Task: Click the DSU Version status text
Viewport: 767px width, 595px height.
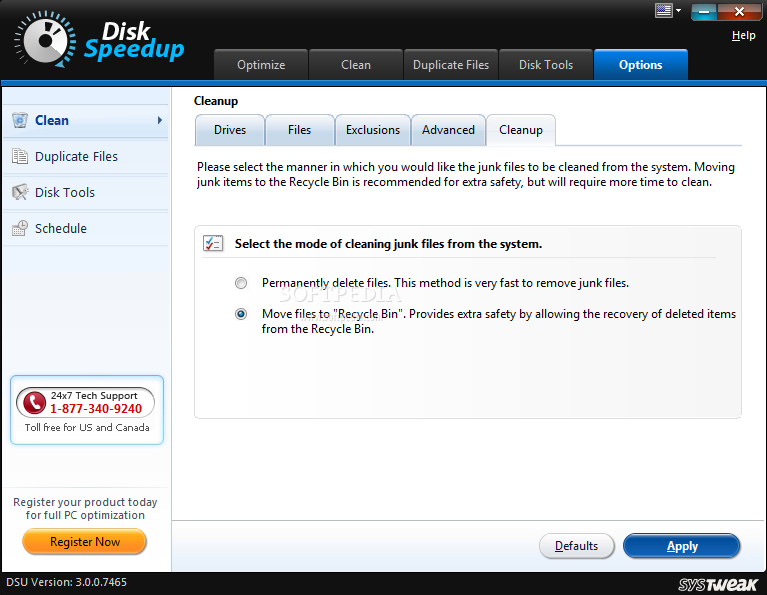Action: (x=67, y=582)
